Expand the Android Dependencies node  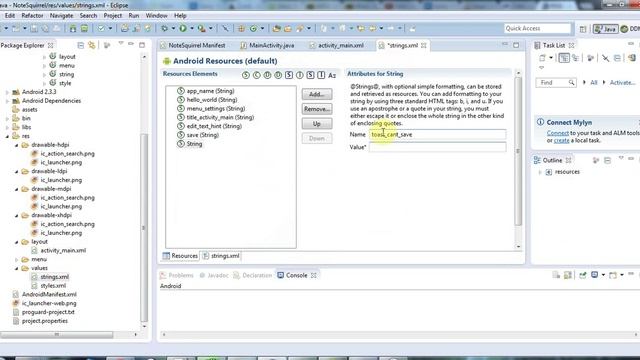click(x=7, y=101)
